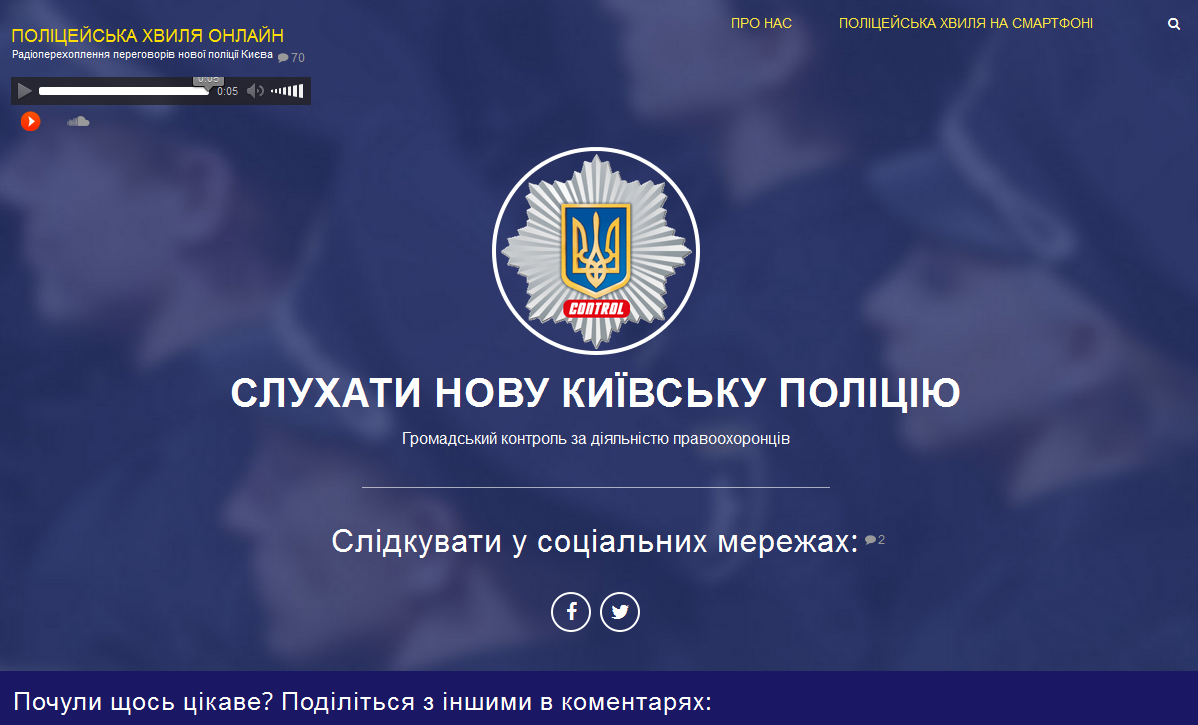Click the orange SoundCloud play button

point(31,121)
